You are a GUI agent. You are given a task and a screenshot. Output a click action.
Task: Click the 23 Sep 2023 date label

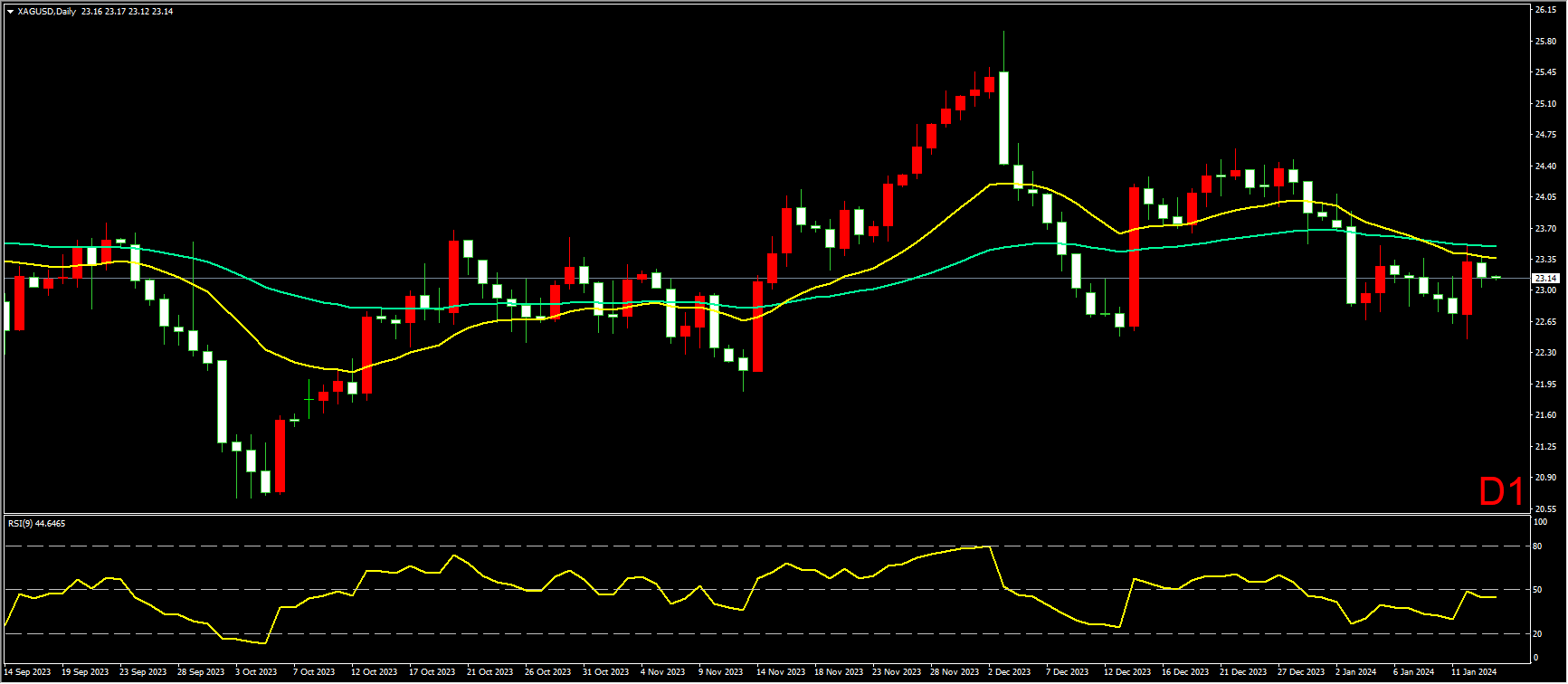pos(143,672)
